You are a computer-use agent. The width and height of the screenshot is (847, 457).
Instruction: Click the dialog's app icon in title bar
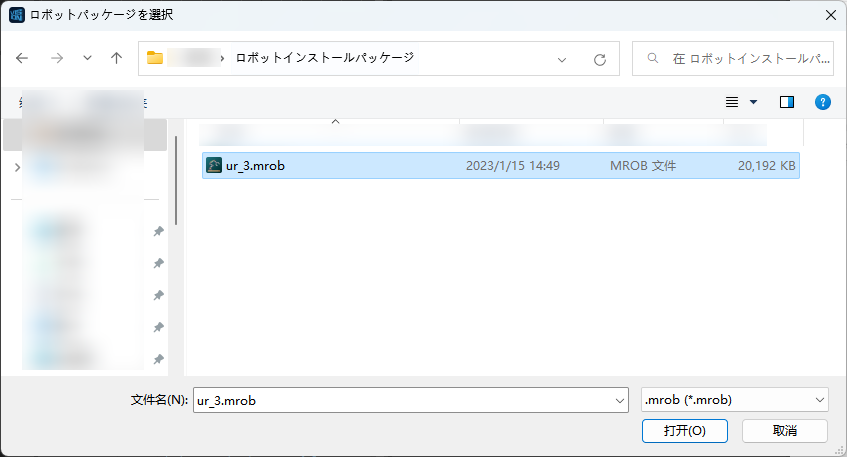coord(17,15)
